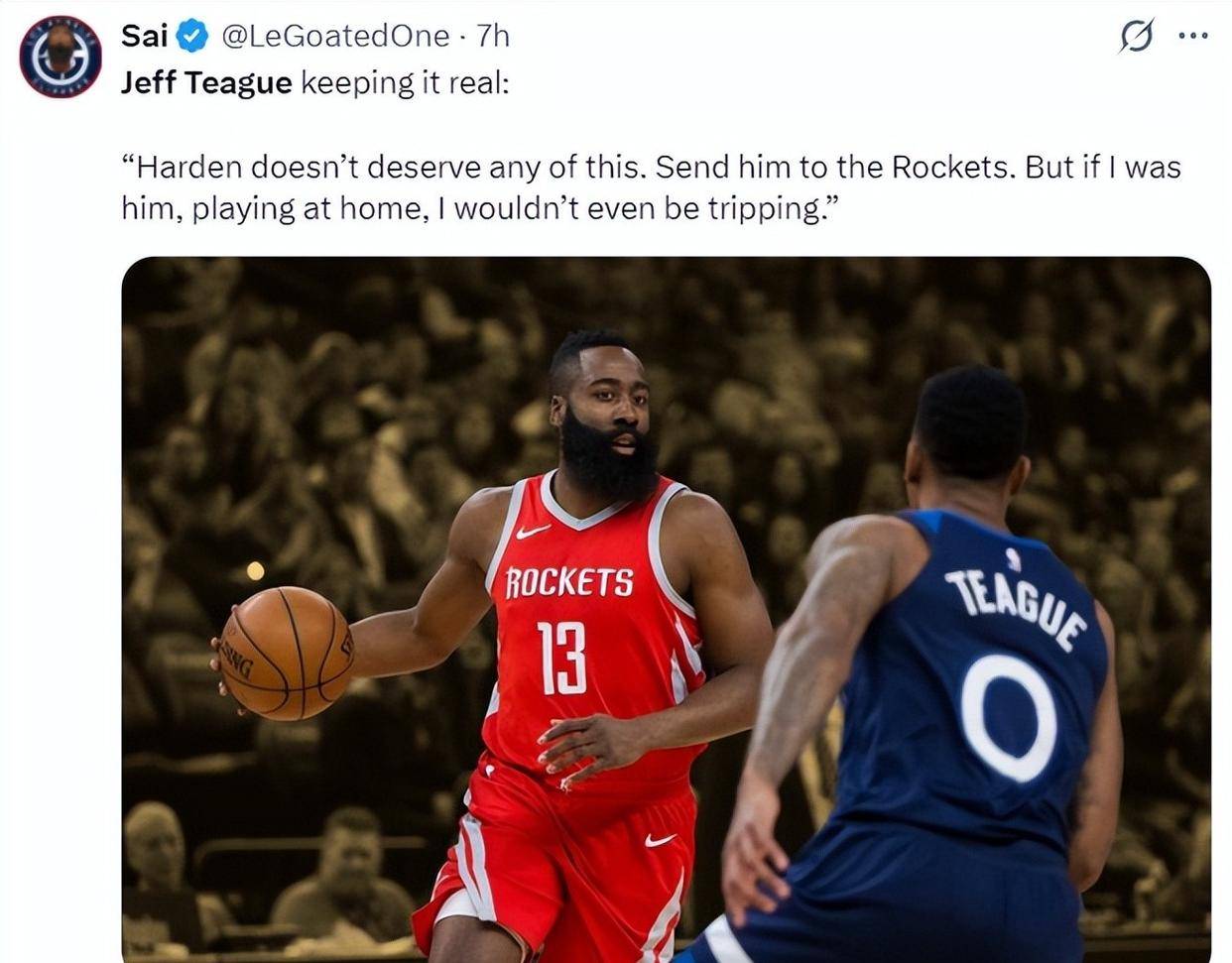Open the @LeGoatedOne handle link
The image size is (1232, 963).
click(334, 36)
